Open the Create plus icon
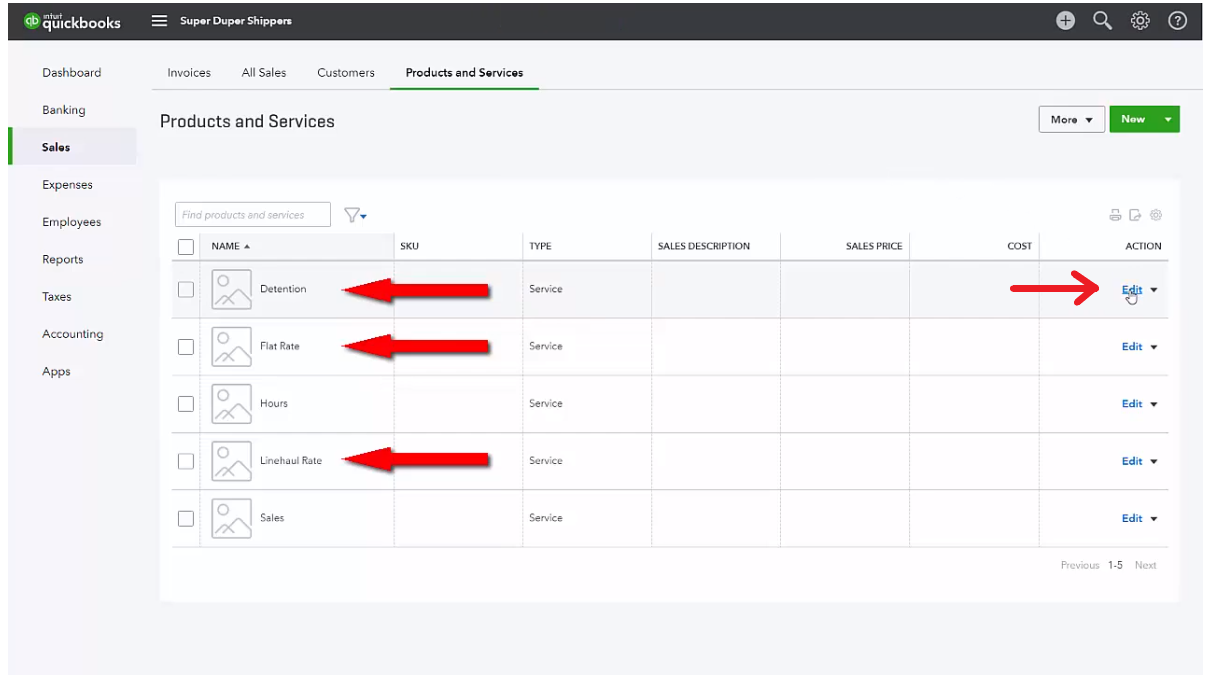This screenshot has width=1208, height=679. coord(1065,21)
